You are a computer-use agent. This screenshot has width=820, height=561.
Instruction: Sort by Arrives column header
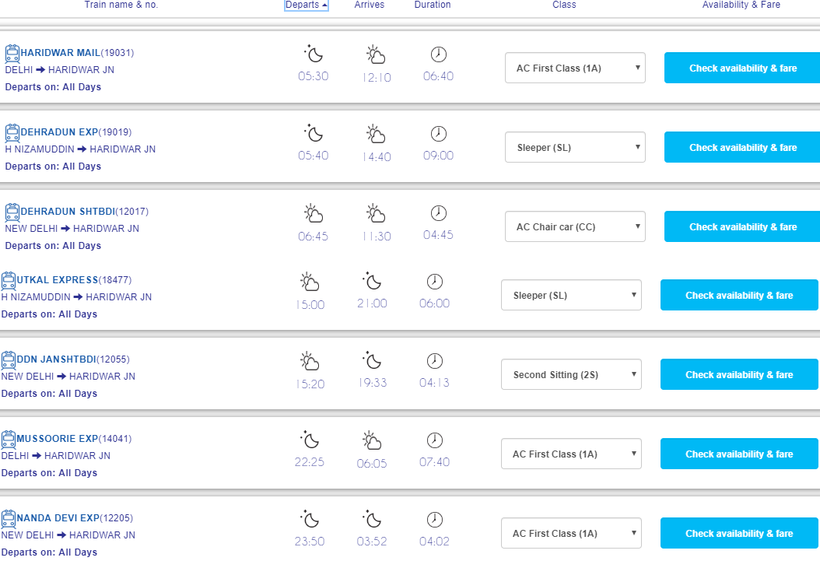pos(369,5)
